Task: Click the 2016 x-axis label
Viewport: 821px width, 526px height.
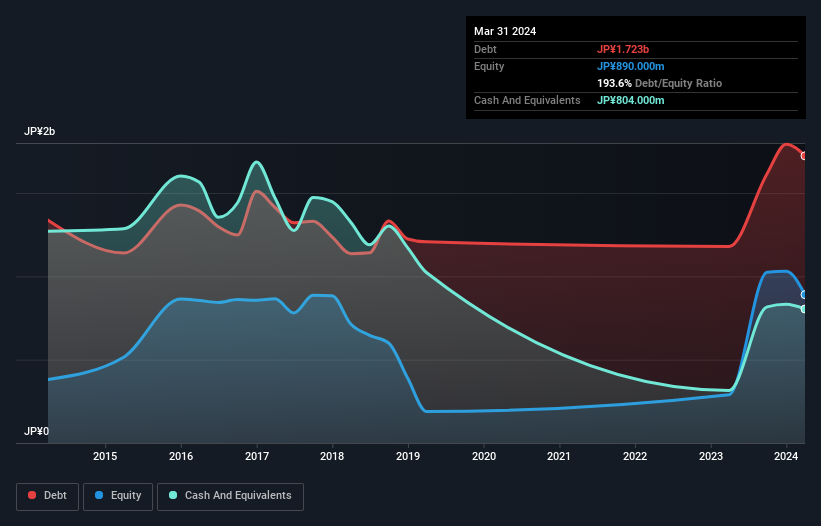Action: [181, 456]
